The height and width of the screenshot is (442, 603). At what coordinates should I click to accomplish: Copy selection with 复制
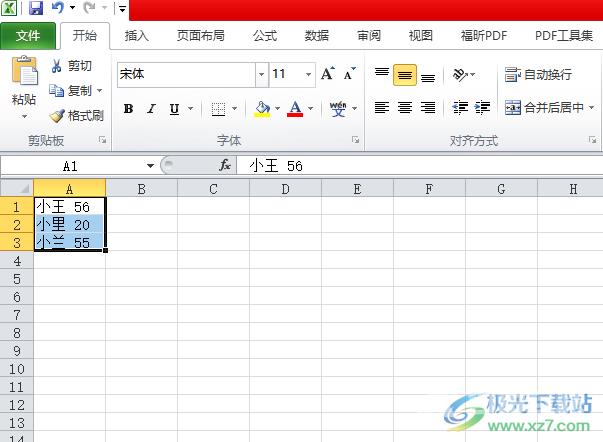(x=71, y=90)
